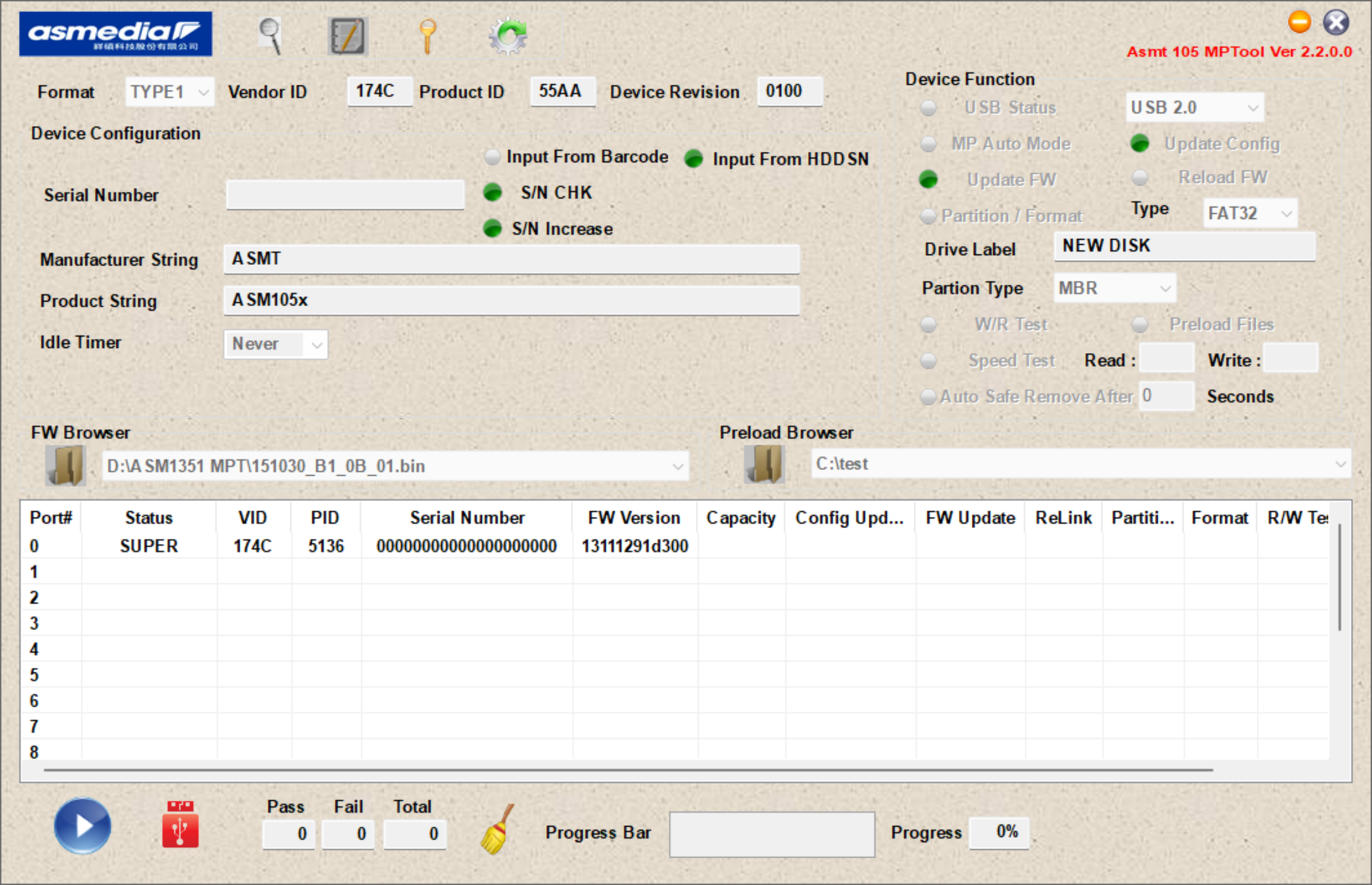The height and width of the screenshot is (885, 1372).
Task: Open FW Browser folder icon
Action: 66,465
